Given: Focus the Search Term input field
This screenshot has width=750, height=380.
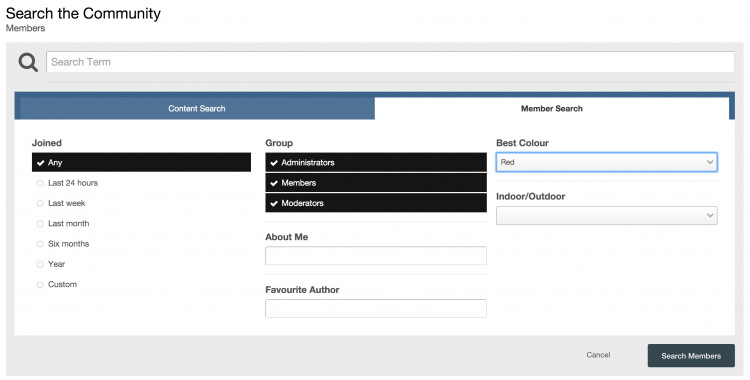Looking at the screenshot, I should [390, 62].
